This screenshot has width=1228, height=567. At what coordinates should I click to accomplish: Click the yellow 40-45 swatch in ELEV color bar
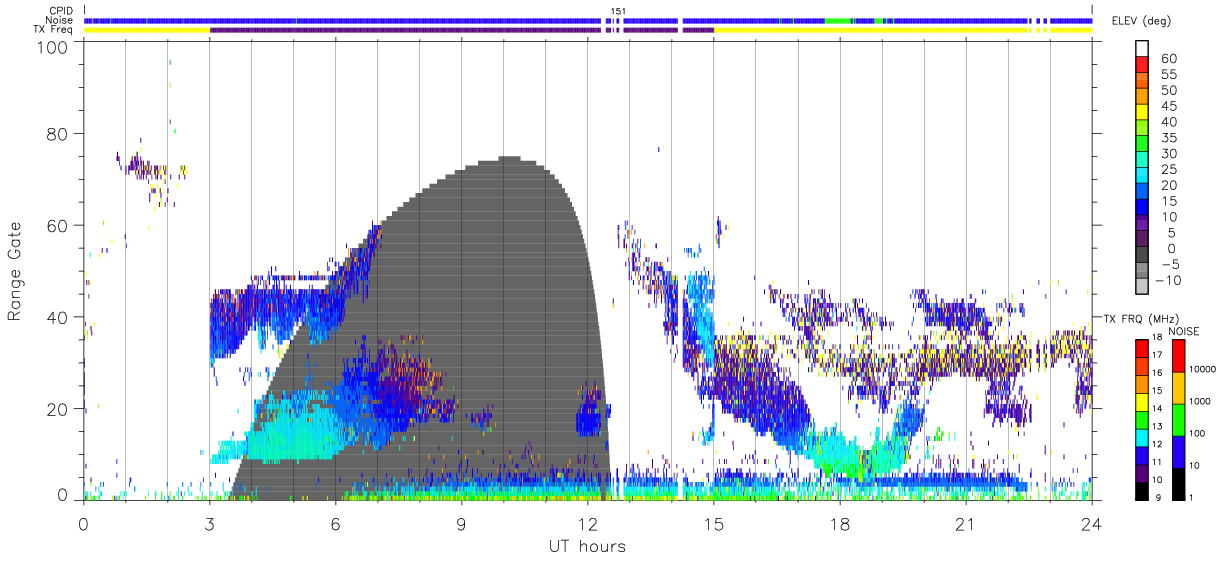(x=1143, y=112)
